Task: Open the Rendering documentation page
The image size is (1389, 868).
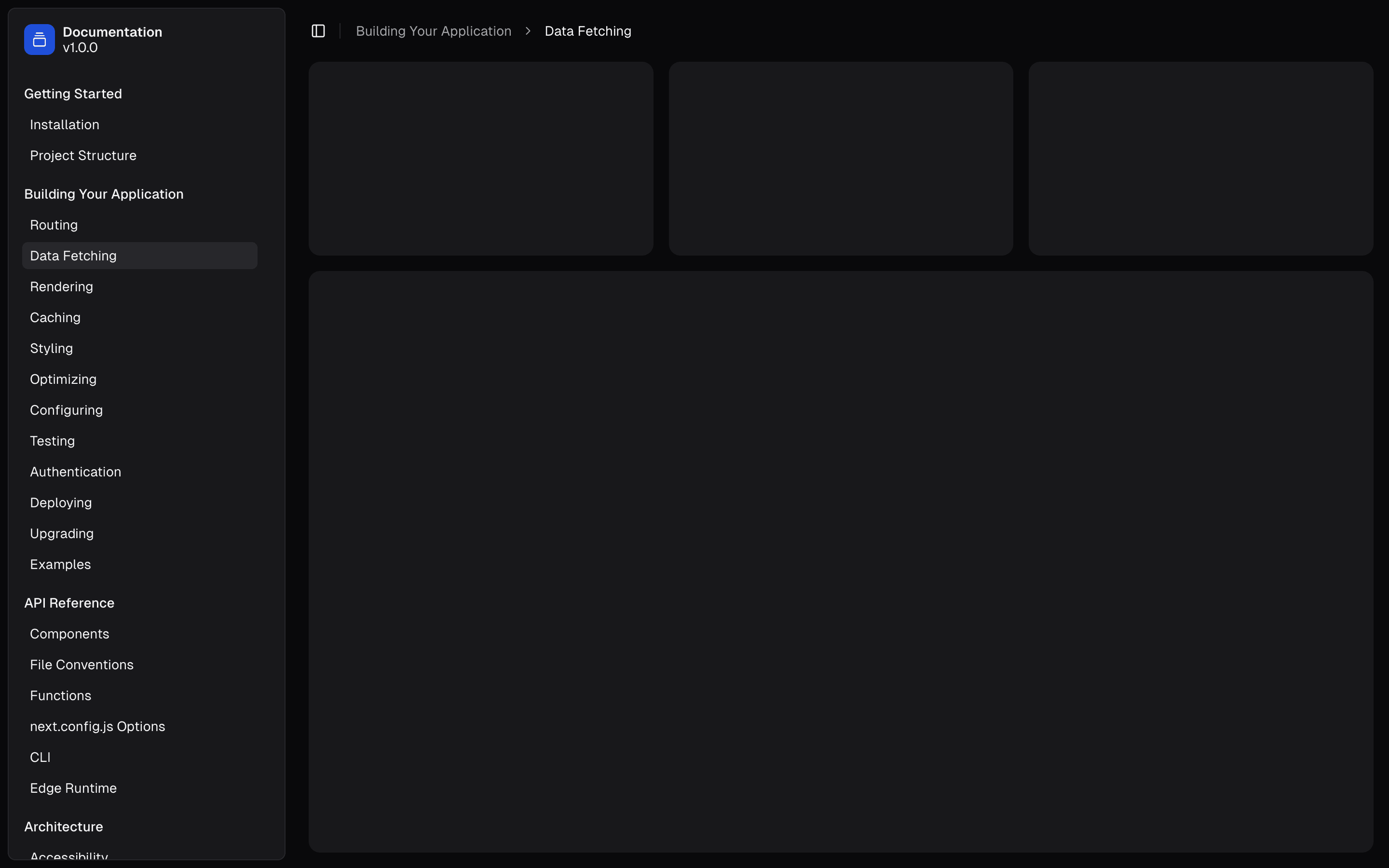Action: point(61,286)
